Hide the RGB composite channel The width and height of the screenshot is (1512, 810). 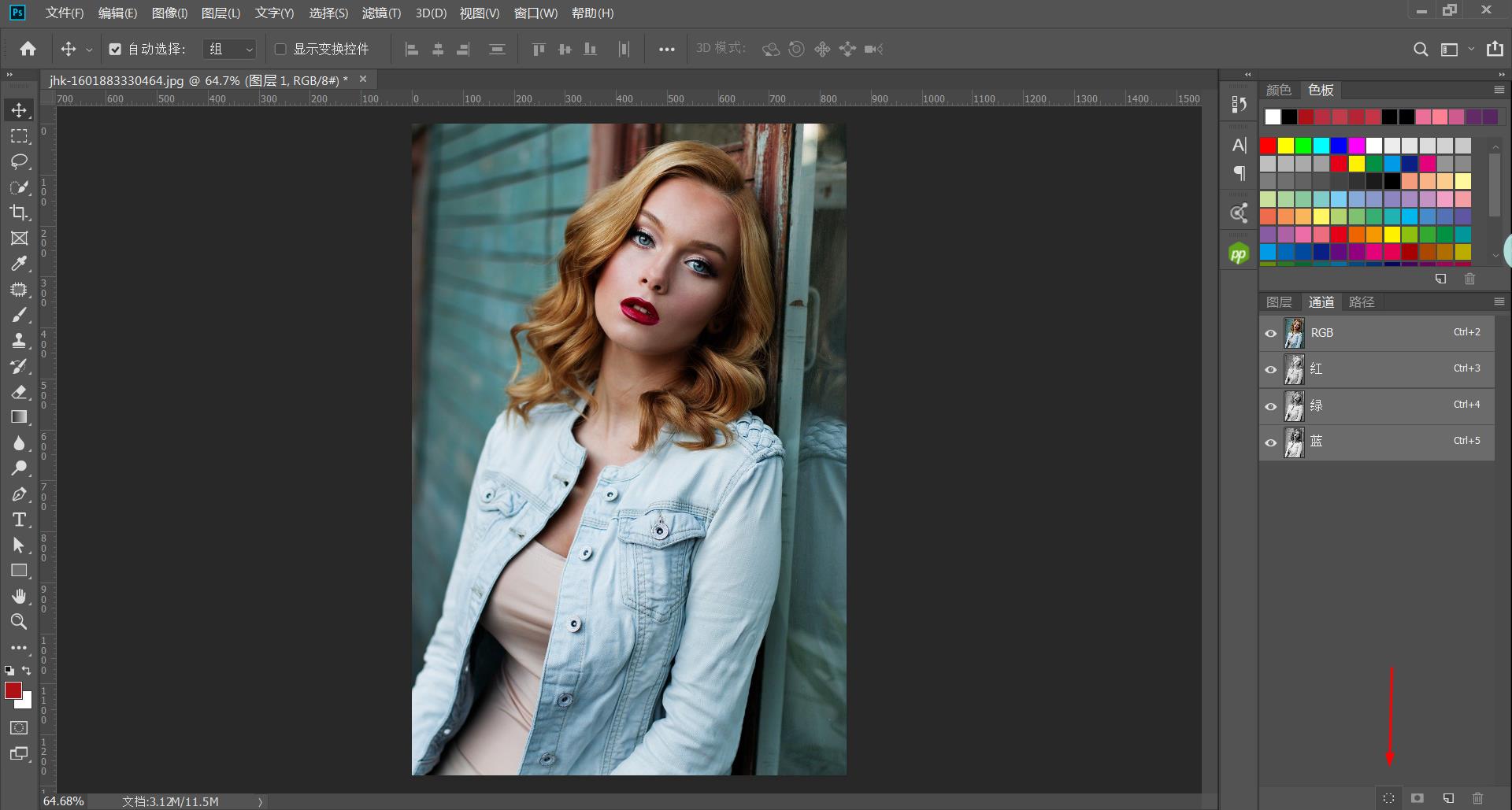[1270, 334]
